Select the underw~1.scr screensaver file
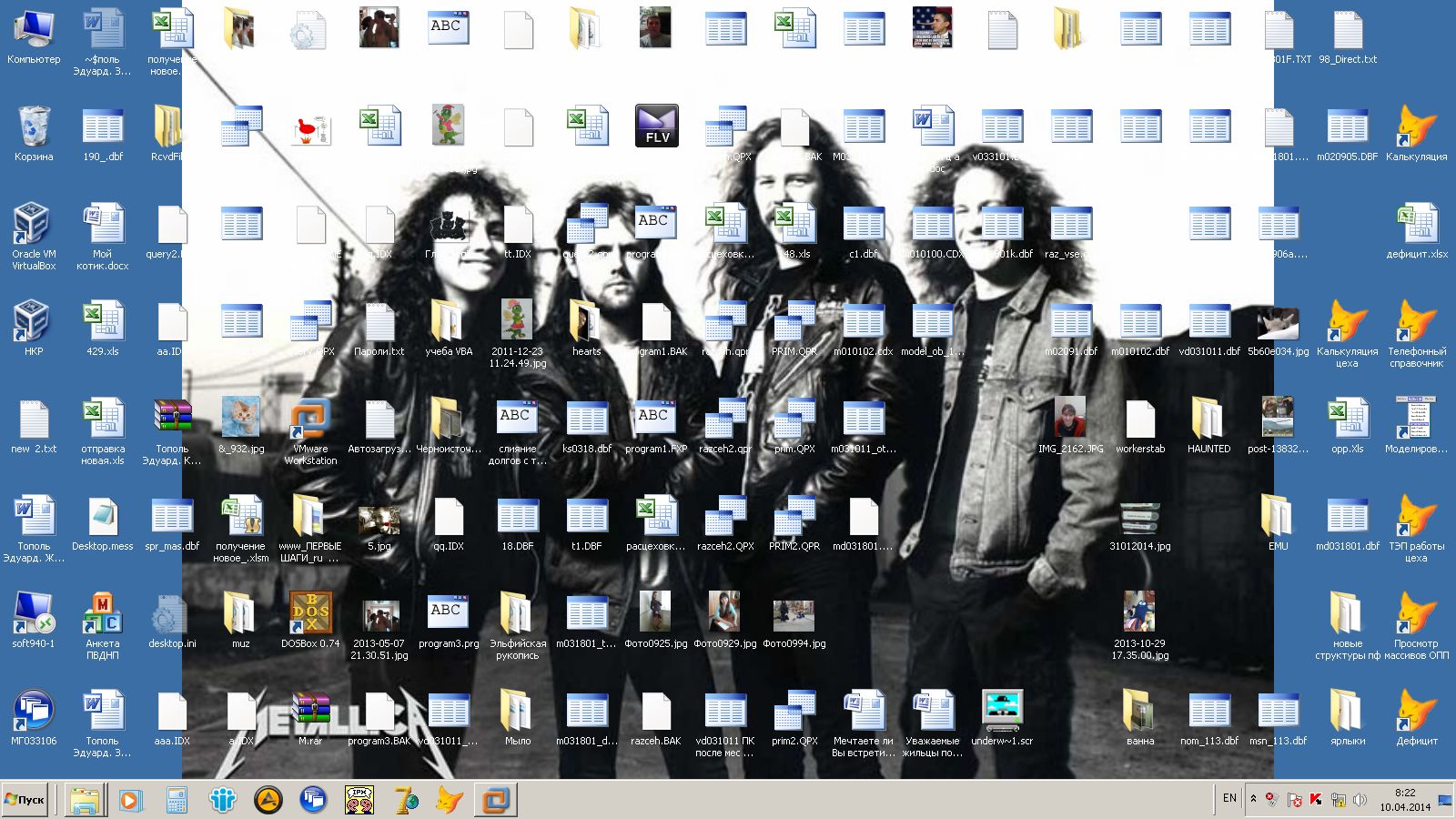1456x819 pixels. 1002,718
